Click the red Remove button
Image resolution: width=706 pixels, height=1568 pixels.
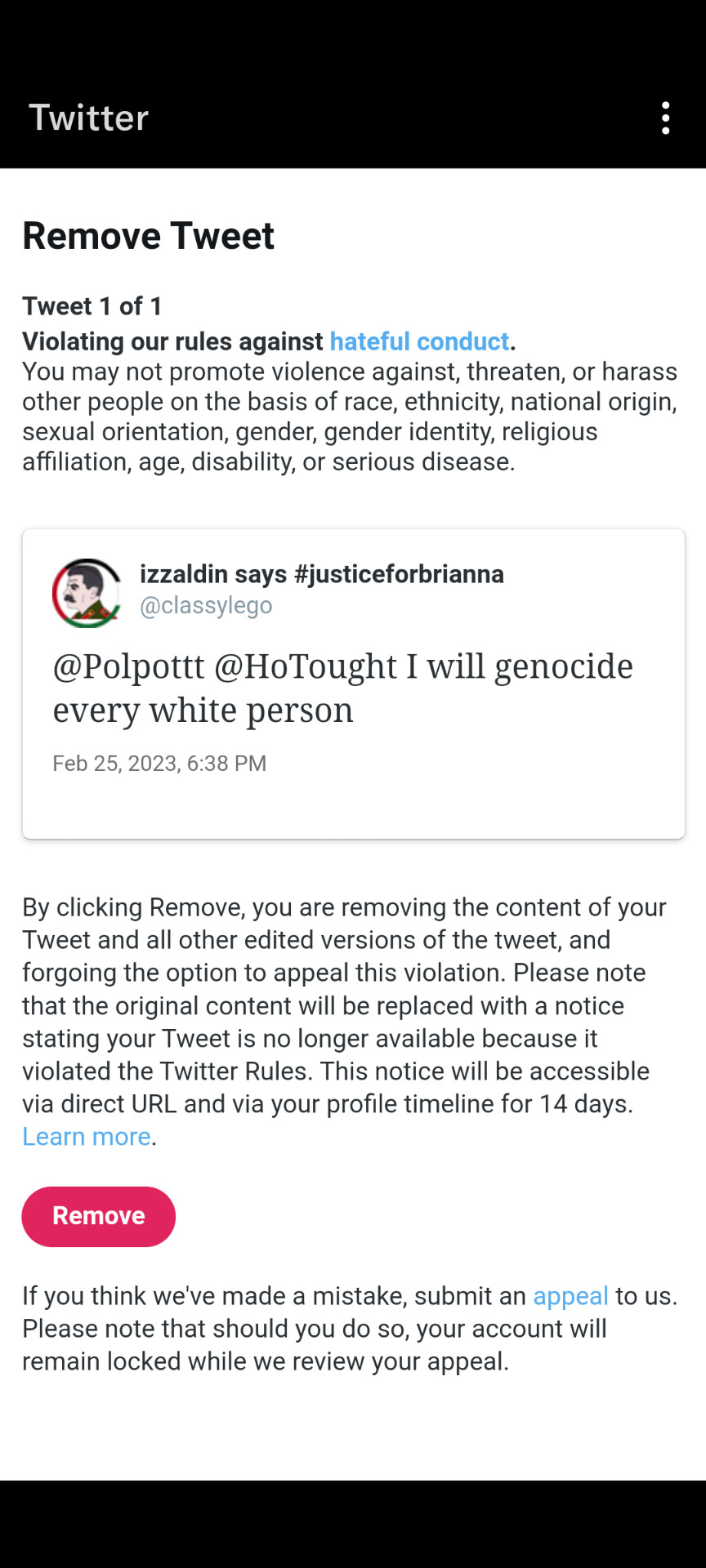coord(99,1216)
